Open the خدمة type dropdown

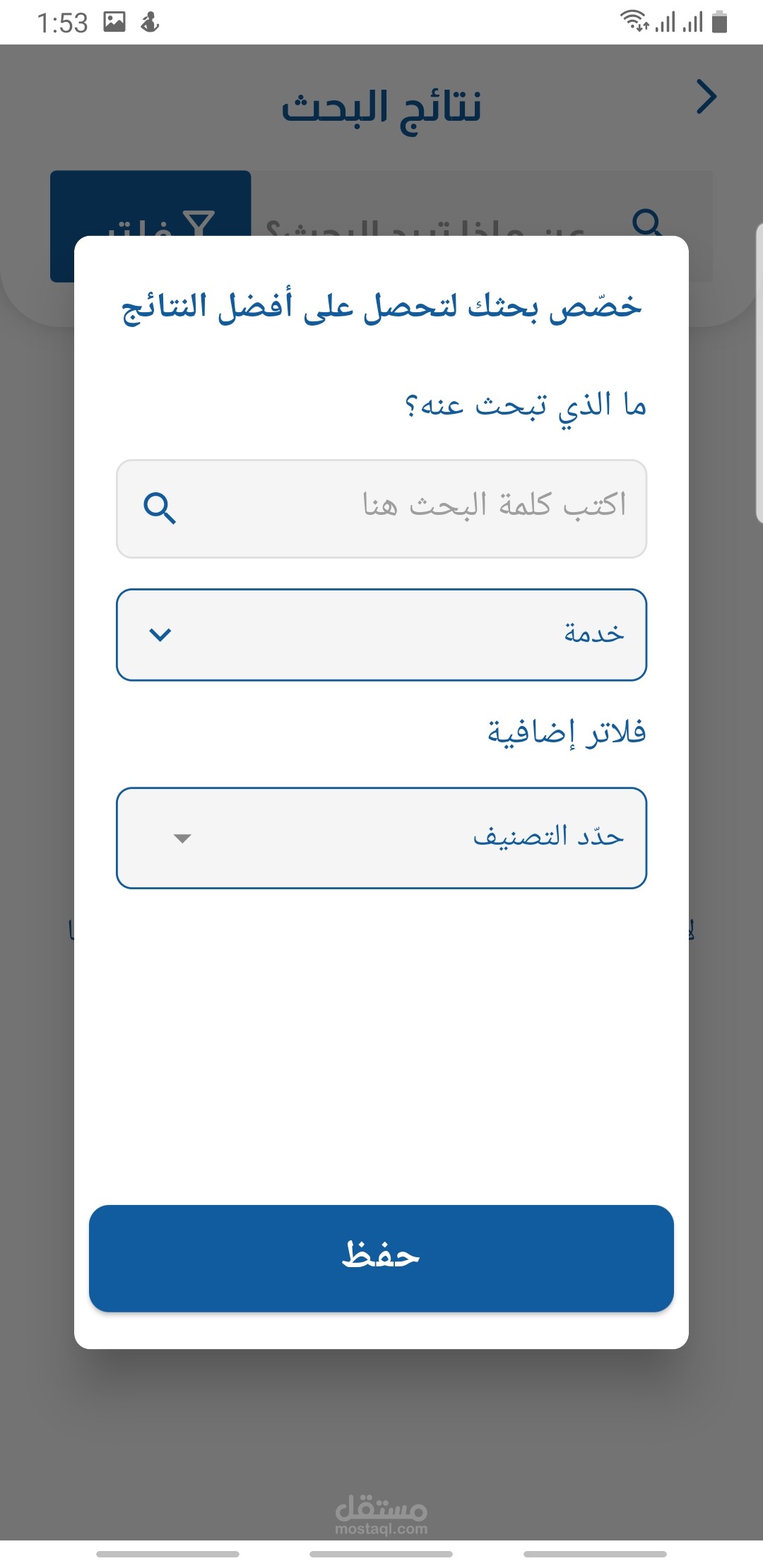click(x=381, y=635)
